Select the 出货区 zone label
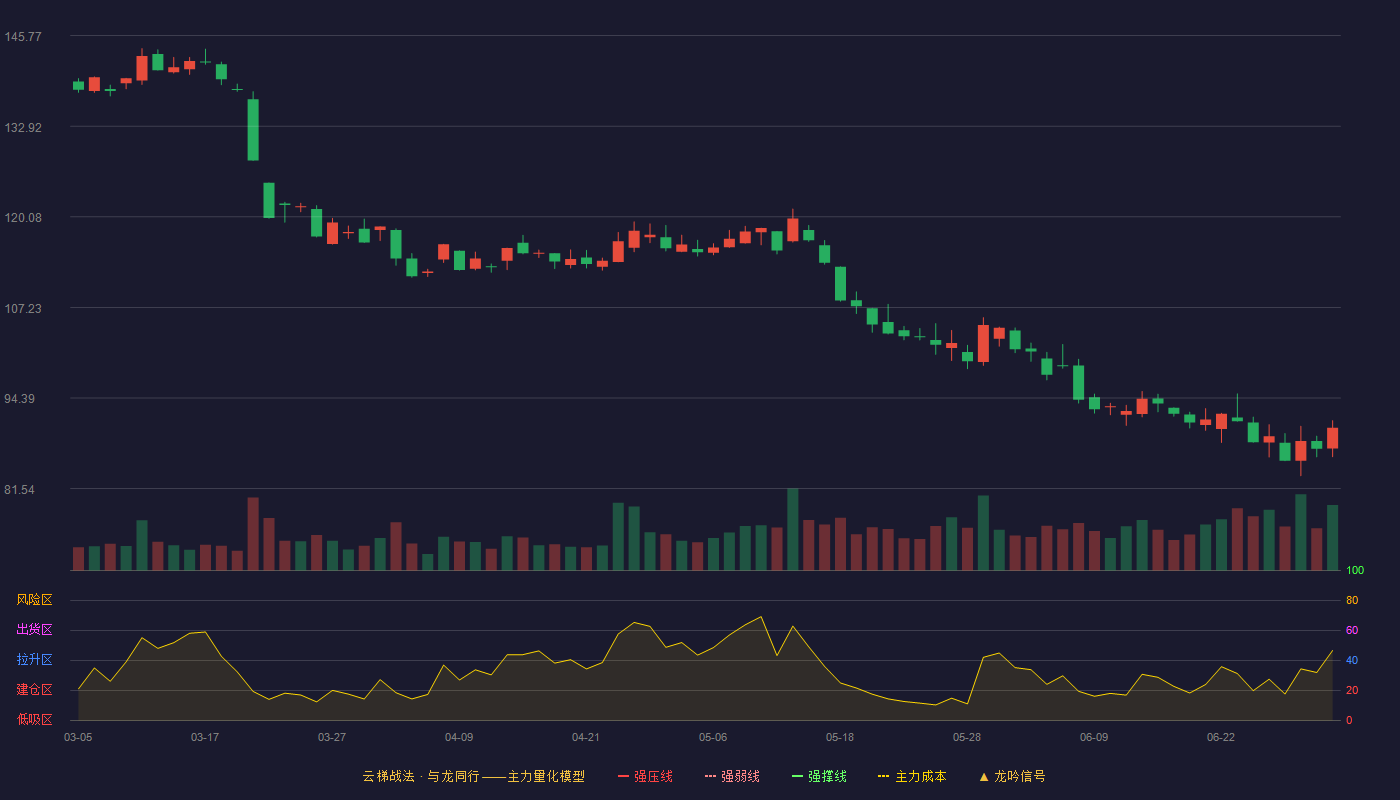 click(35, 630)
